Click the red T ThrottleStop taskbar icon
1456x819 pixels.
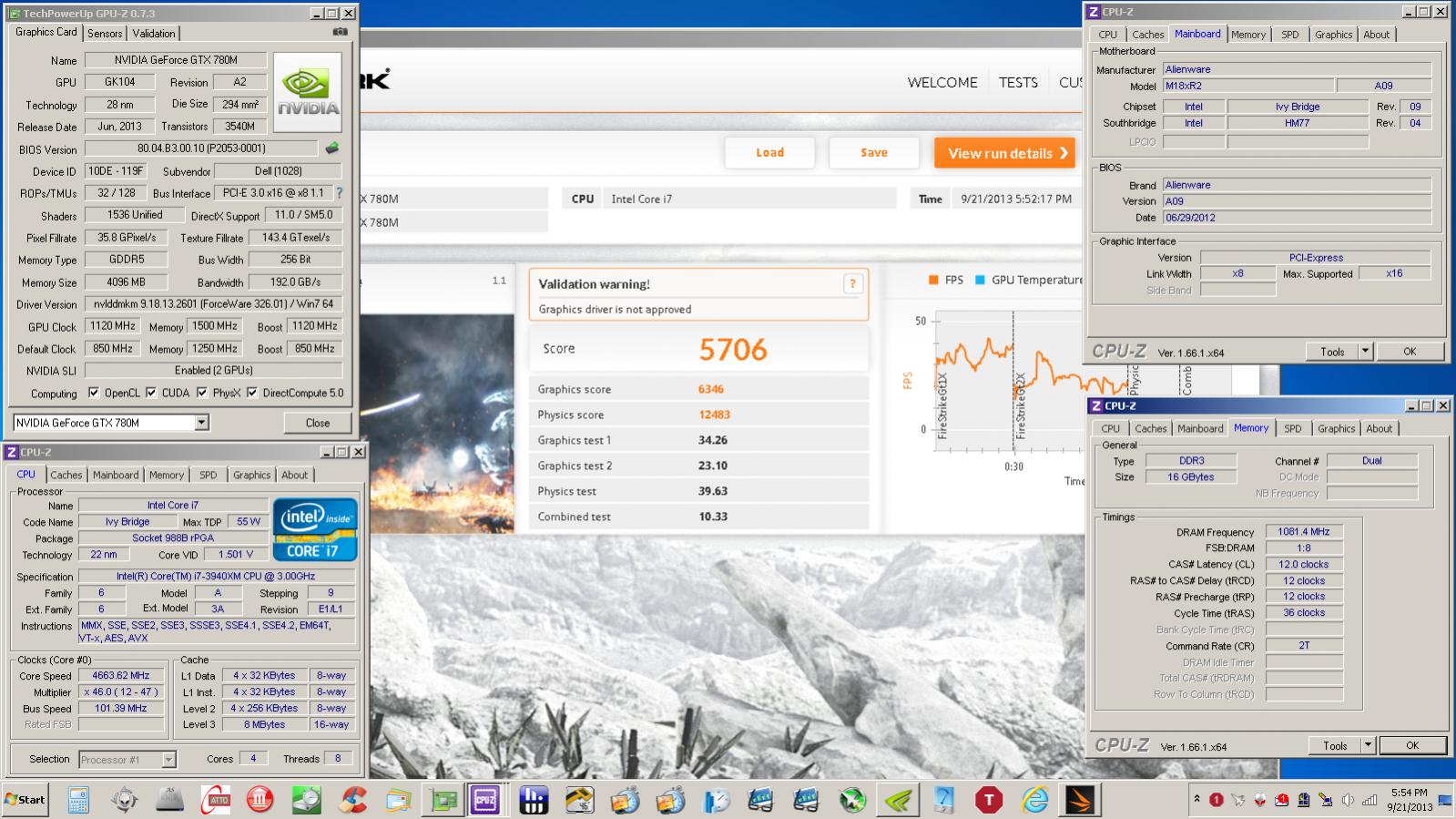989,800
